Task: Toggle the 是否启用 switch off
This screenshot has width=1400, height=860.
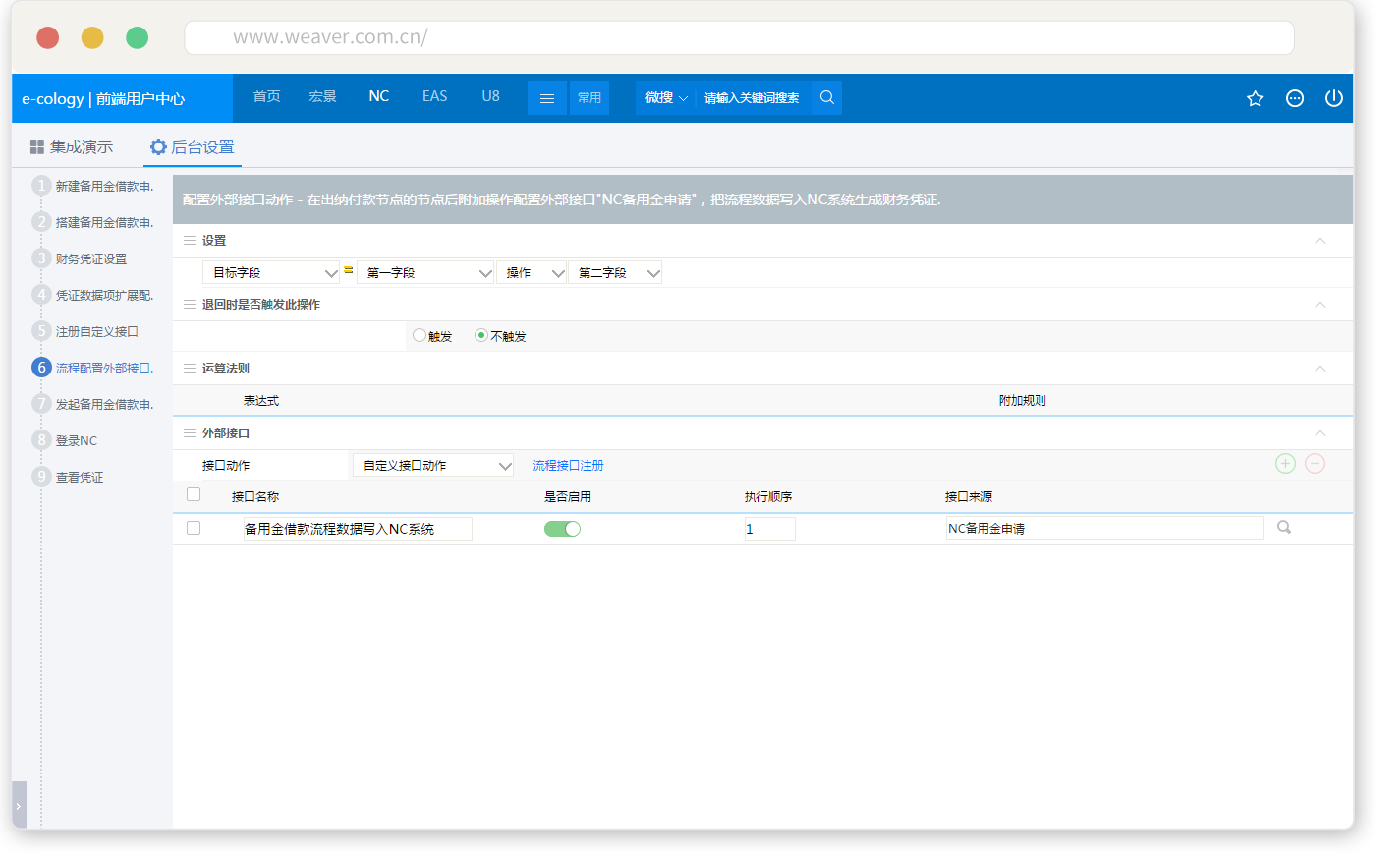Action: coord(562,529)
